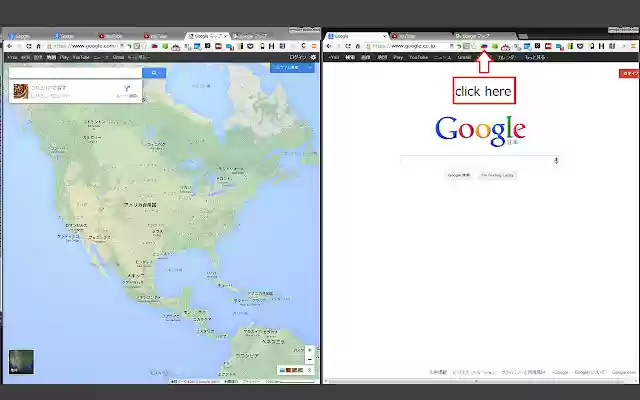
Task: Click back arrow in right Google window
Action: (x=329, y=46)
